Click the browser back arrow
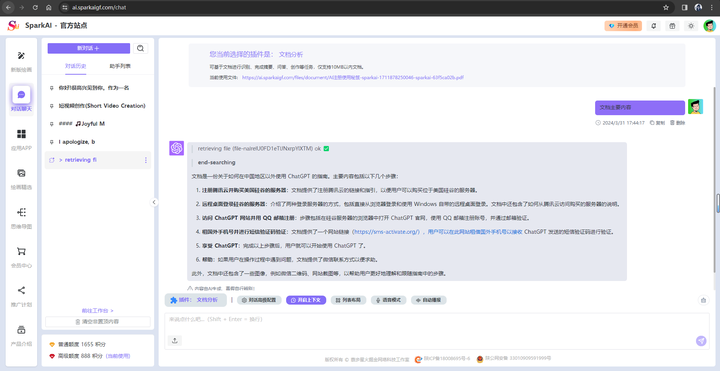720x371 pixels. 8,7
